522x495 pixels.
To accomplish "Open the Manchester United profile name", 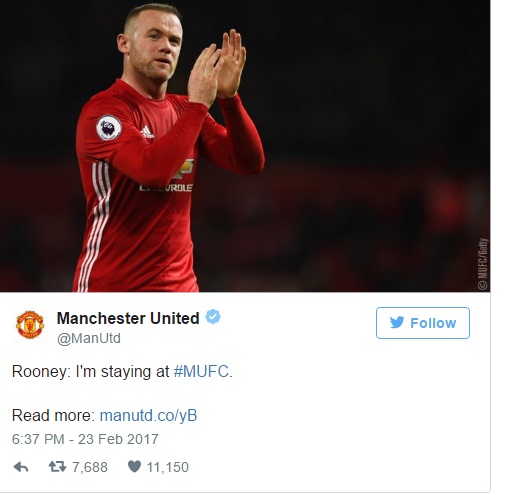I will click(x=128, y=318).
